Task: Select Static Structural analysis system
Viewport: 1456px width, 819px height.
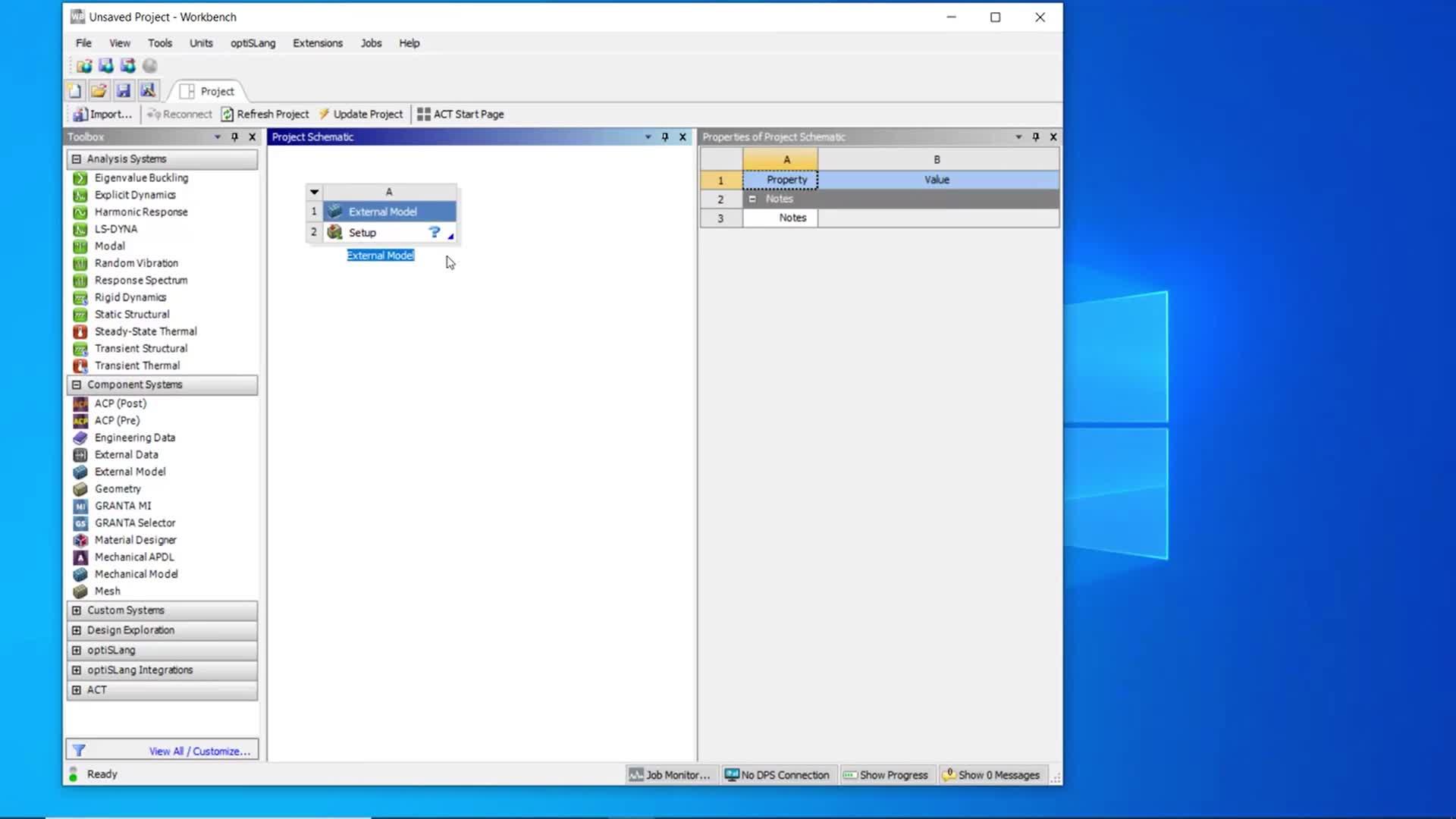Action: coord(131,315)
